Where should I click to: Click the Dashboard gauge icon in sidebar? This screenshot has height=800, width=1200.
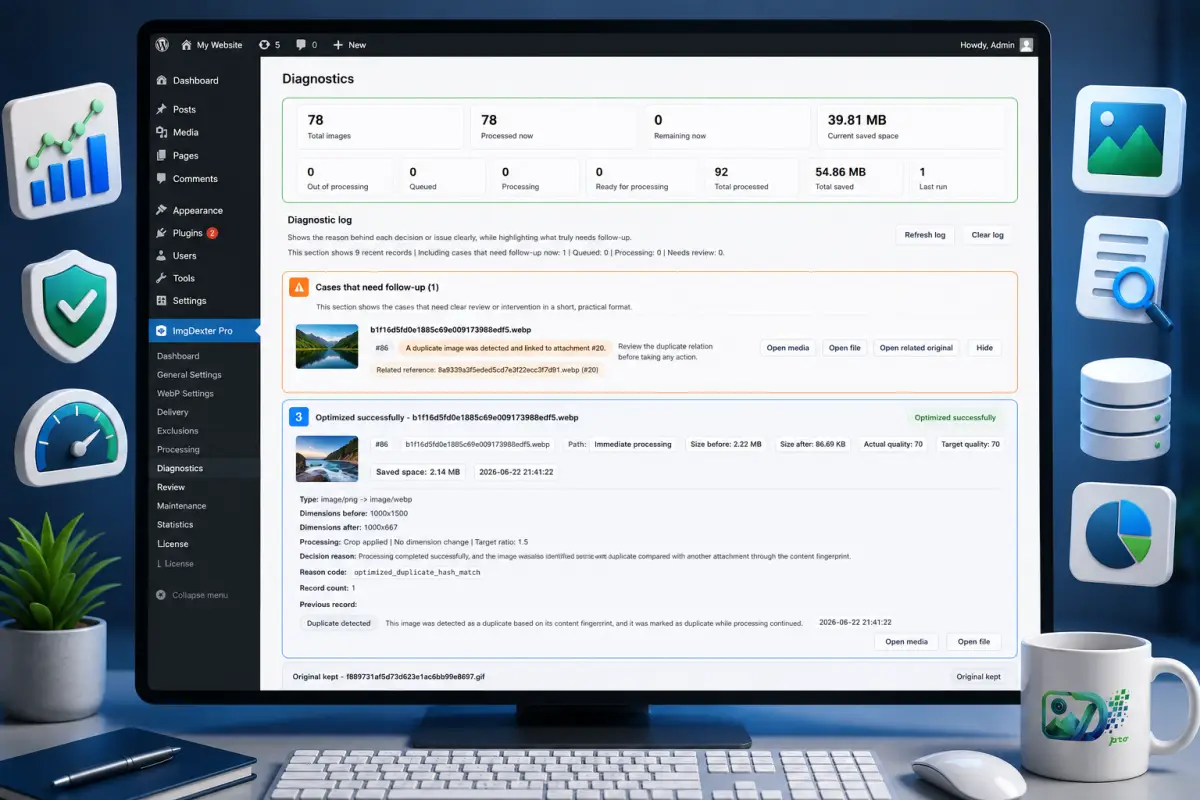coord(162,80)
